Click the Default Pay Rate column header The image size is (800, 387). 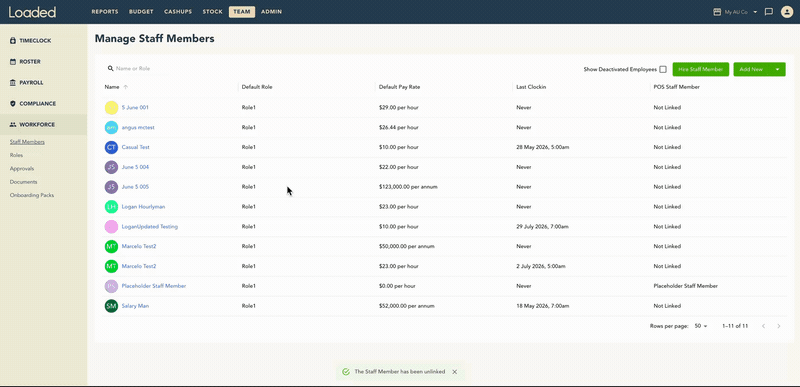[x=399, y=87]
